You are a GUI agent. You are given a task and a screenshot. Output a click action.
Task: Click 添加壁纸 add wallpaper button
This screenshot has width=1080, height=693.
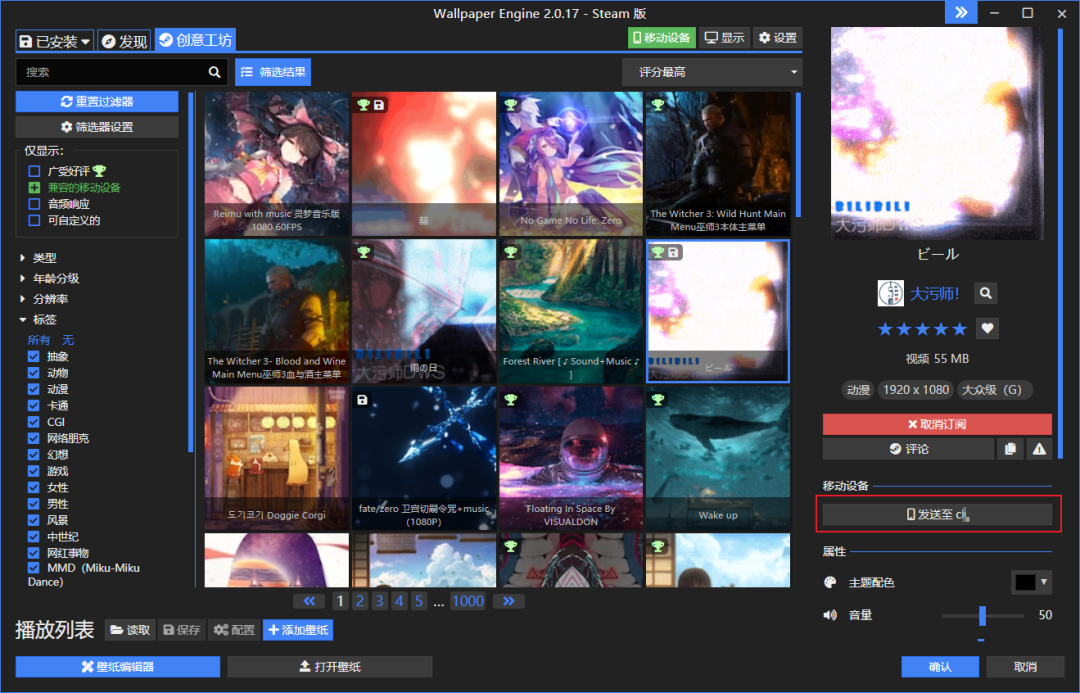[298, 630]
